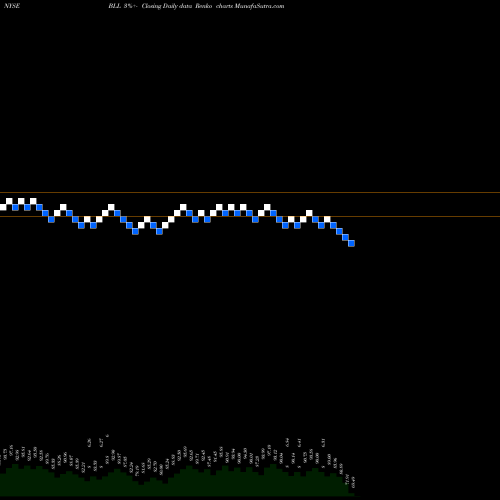500x500 pixels.
Task: Click the MunafaSutra.com text in chart title
Action: [259, 6]
